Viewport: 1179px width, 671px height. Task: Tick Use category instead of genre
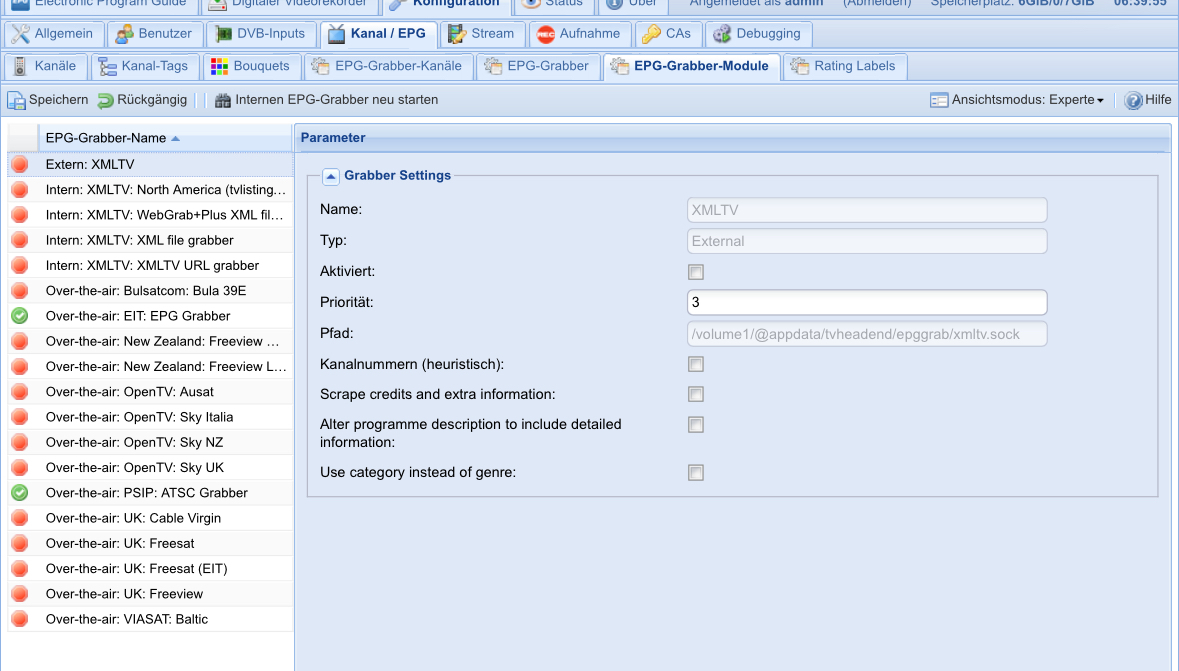[696, 472]
